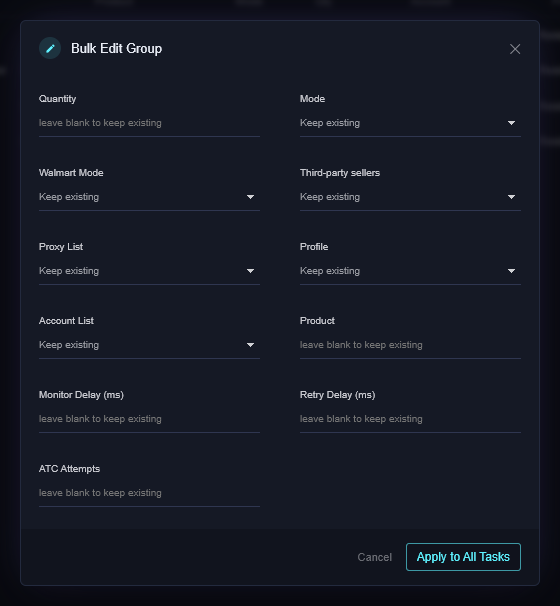Expand the Third-party sellers dropdown
This screenshot has height=606, width=560.
pyautogui.click(x=410, y=197)
